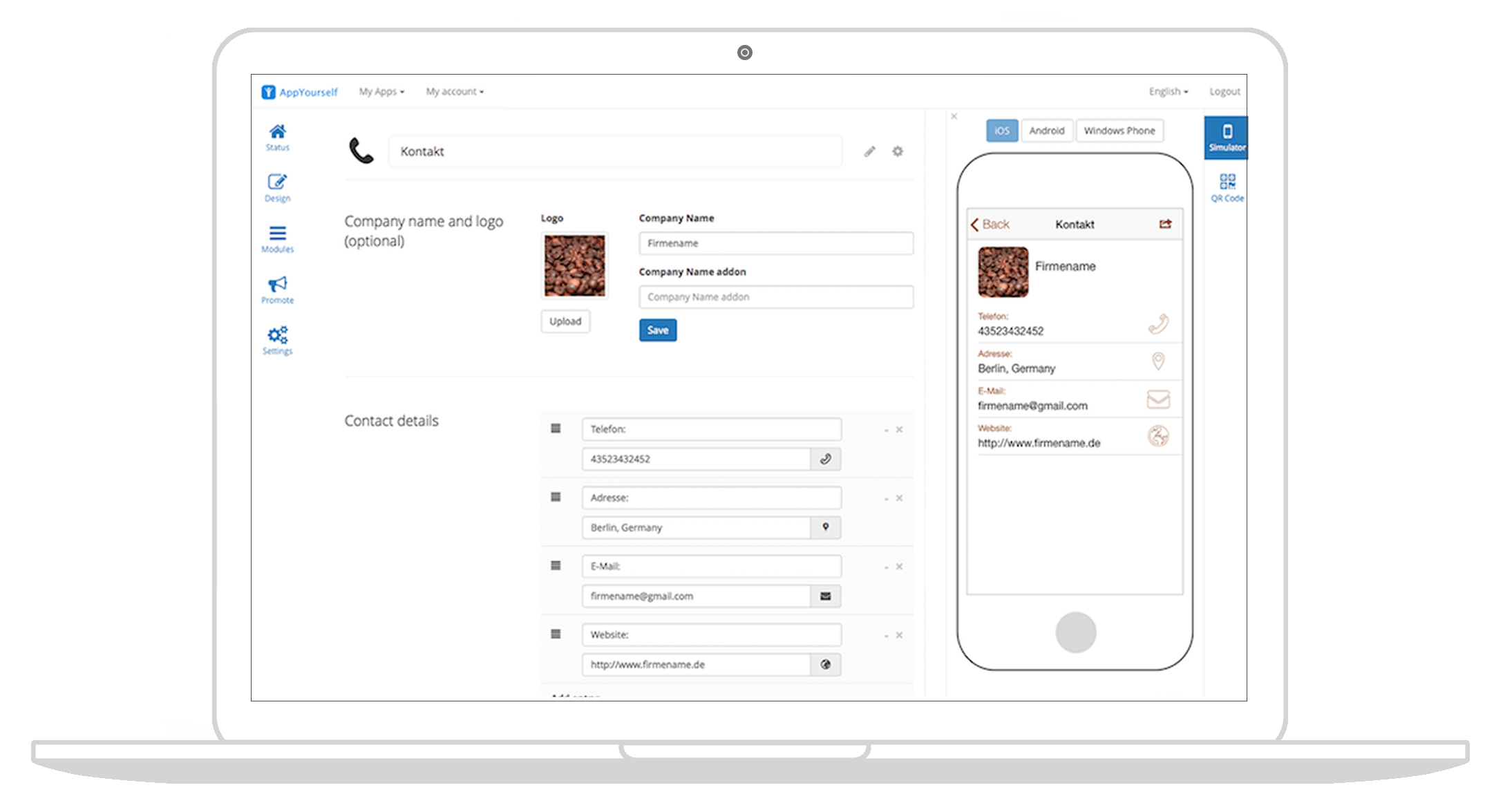
Task: Tap the mail icon in phone preview
Action: (x=1158, y=399)
